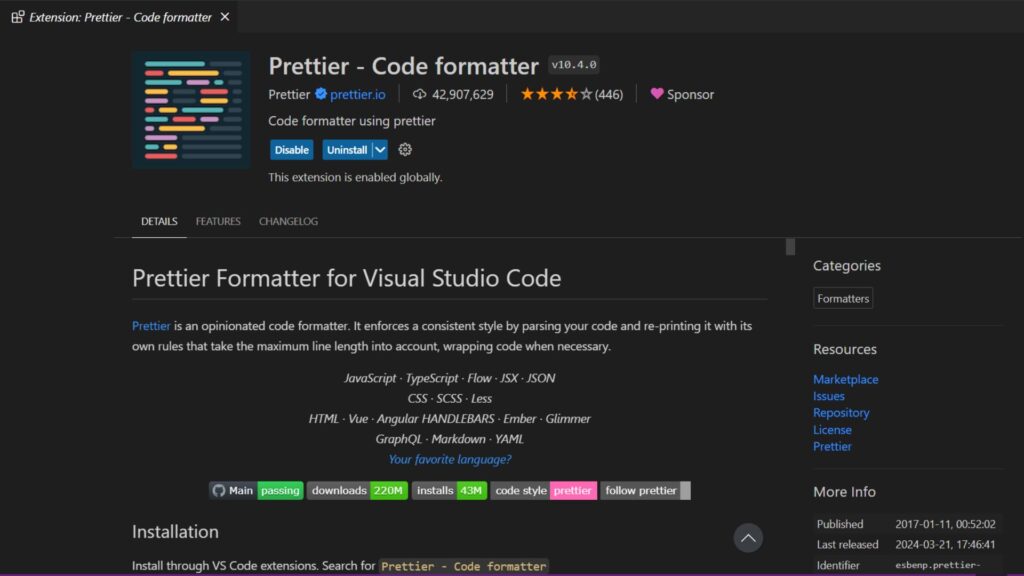Image resolution: width=1024 pixels, height=576 pixels.
Task: Open the 'Your favorite language?' link
Action: (450, 460)
